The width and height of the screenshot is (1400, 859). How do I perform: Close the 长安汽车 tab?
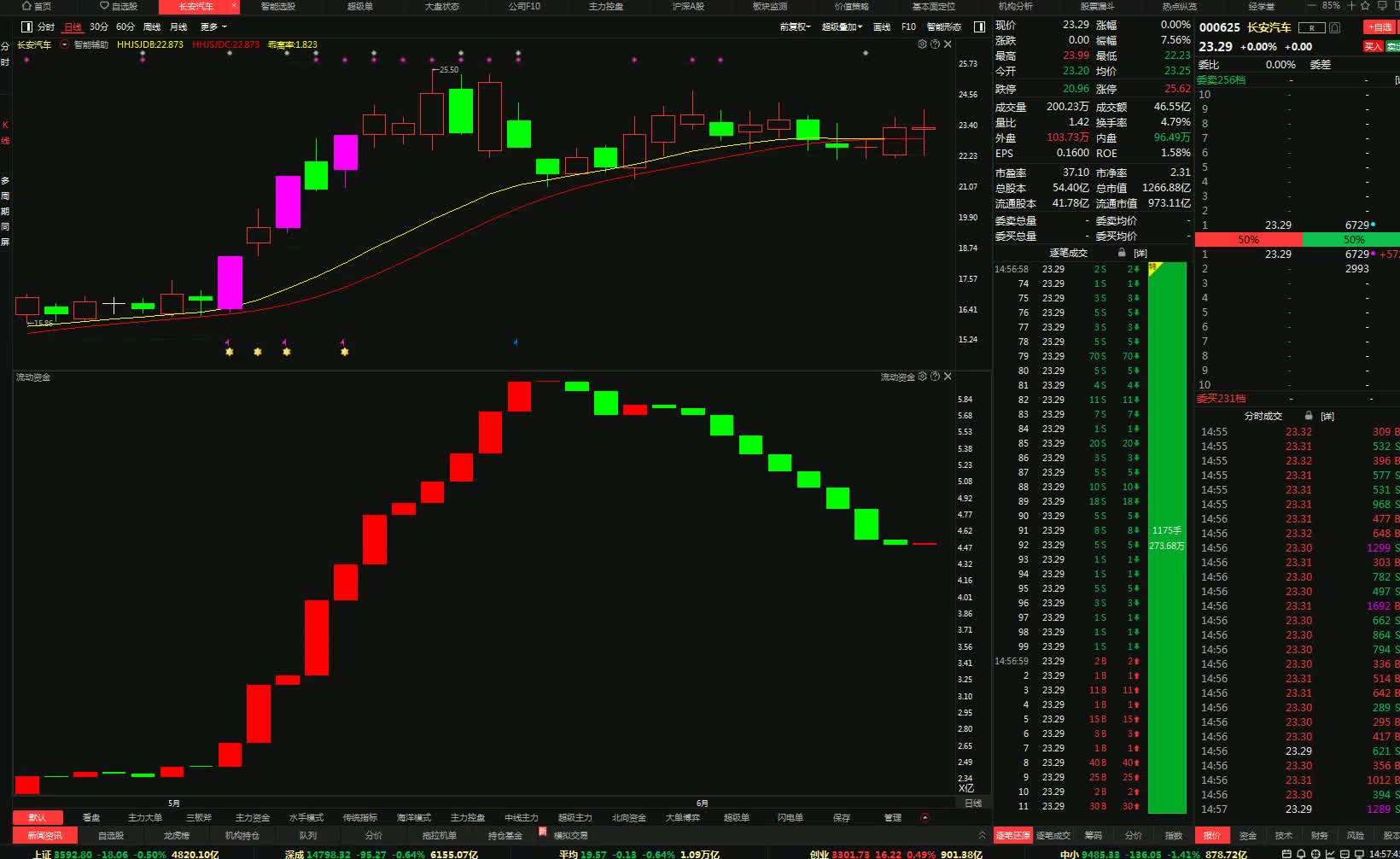(x=233, y=6)
